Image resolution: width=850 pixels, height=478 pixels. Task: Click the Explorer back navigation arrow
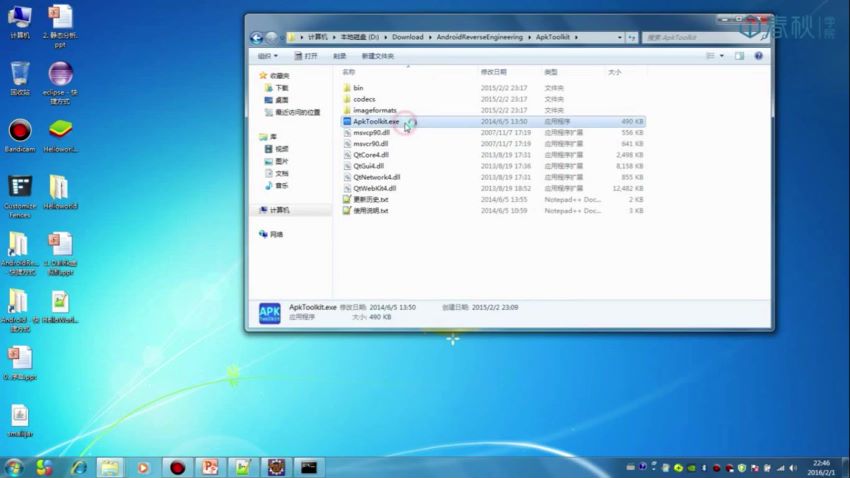point(257,38)
